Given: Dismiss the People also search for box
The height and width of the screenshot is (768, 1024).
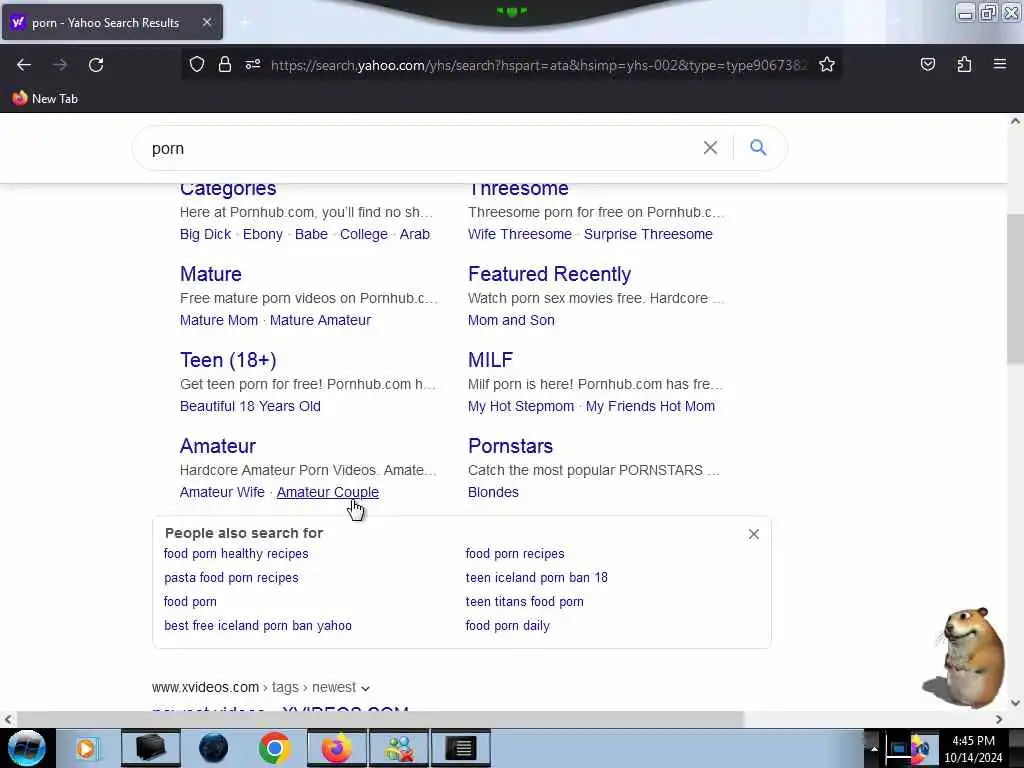Looking at the screenshot, I should [754, 534].
